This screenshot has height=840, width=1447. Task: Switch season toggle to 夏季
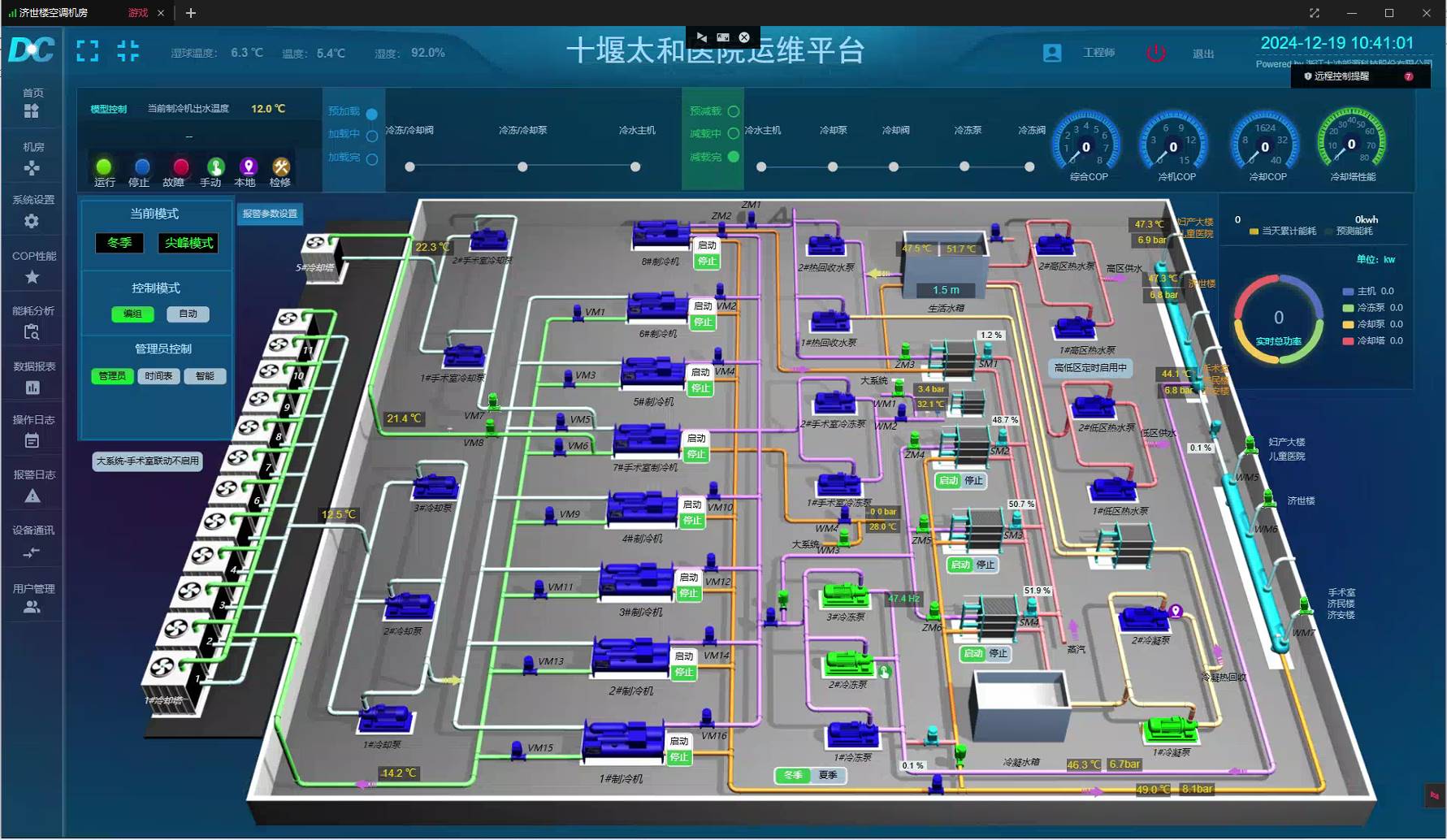(828, 775)
